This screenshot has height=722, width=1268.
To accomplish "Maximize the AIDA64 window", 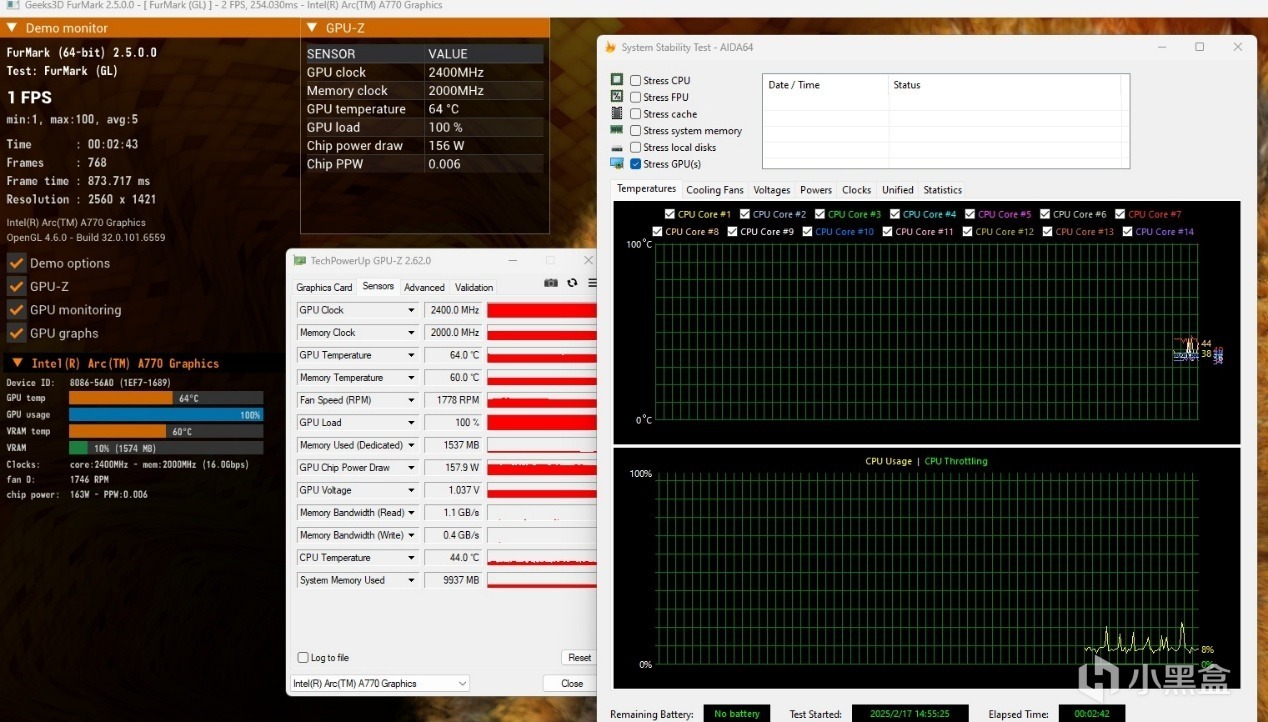I will coord(1200,47).
